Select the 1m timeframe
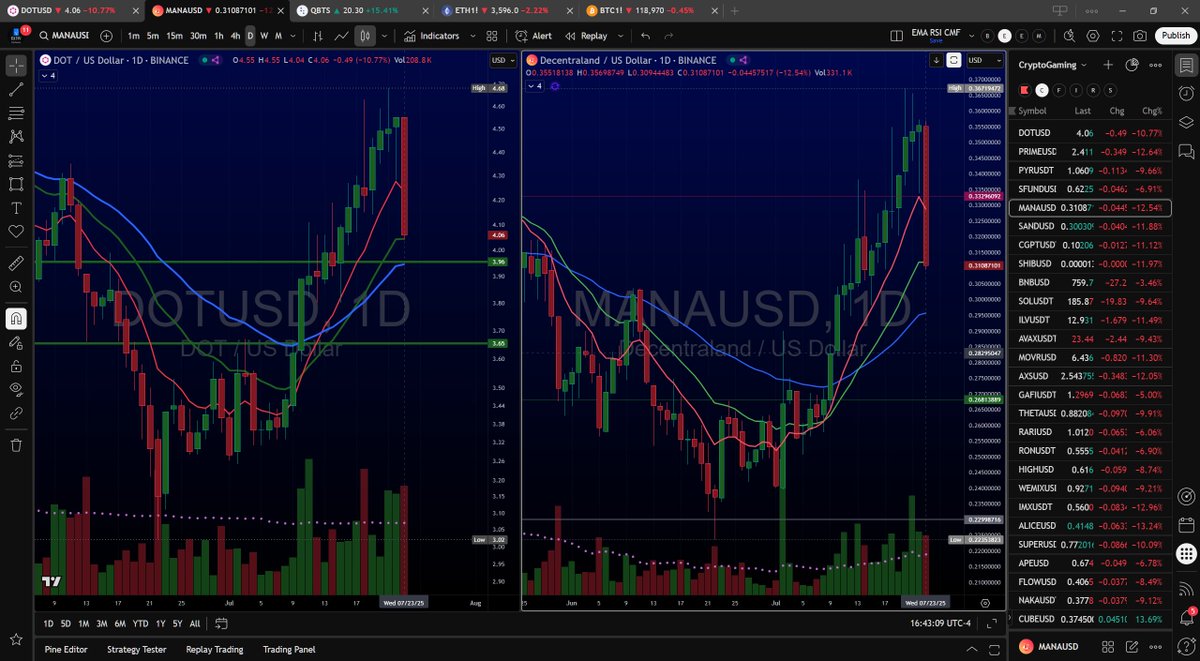The width and height of the screenshot is (1200, 661). [x=134, y=36]
